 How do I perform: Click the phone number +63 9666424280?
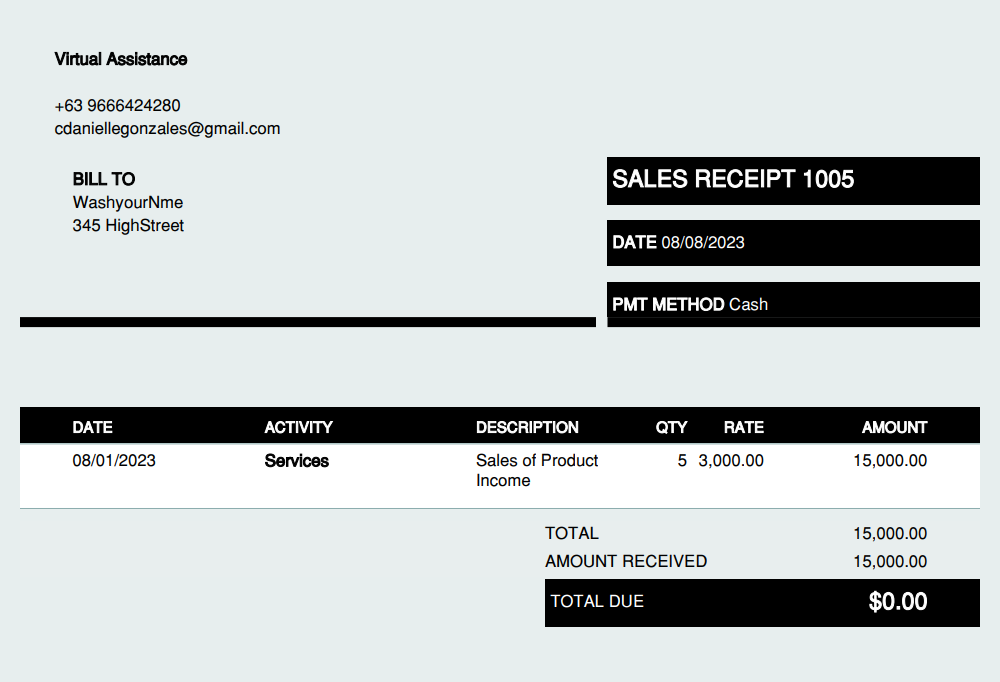tap(117, 105)
